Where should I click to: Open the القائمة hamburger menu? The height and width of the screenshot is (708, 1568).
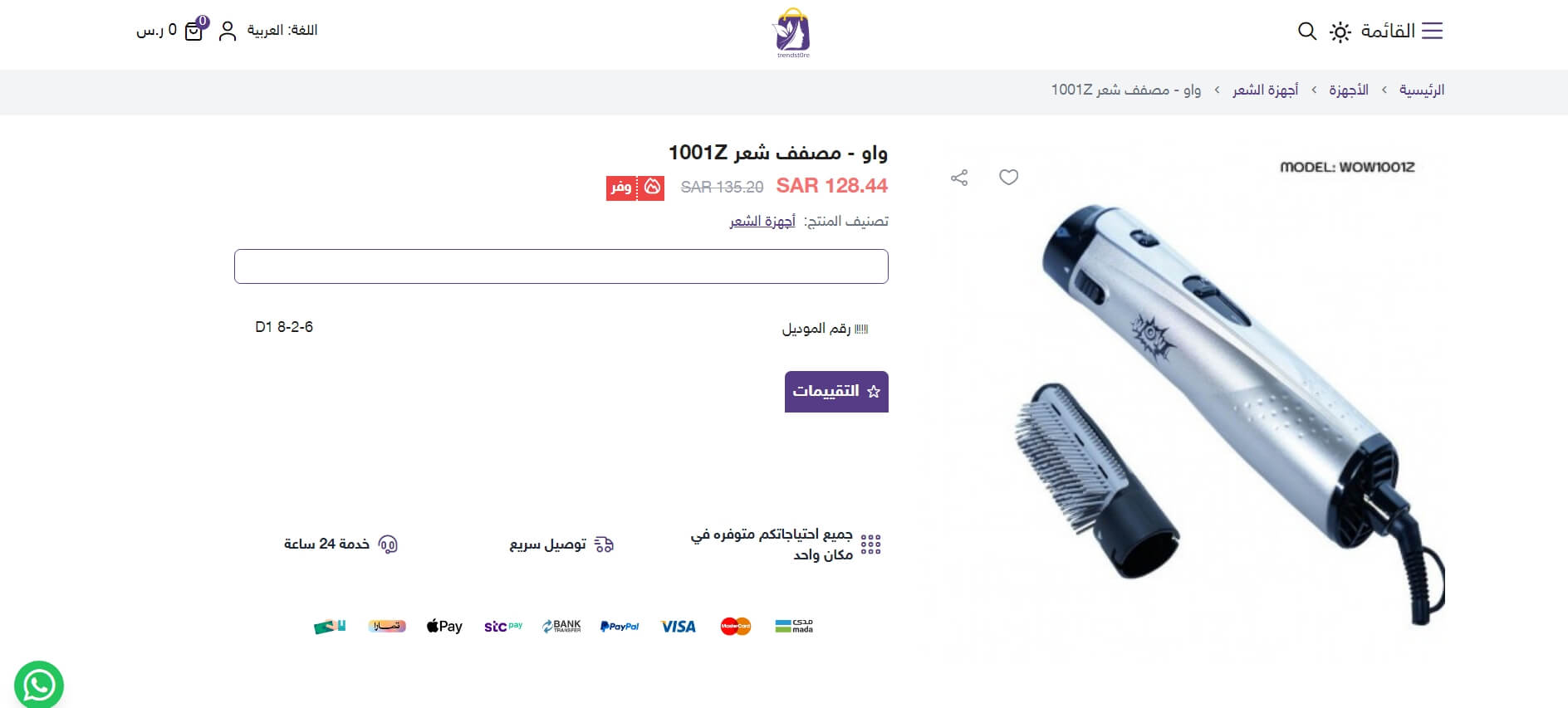(1402, 31)
